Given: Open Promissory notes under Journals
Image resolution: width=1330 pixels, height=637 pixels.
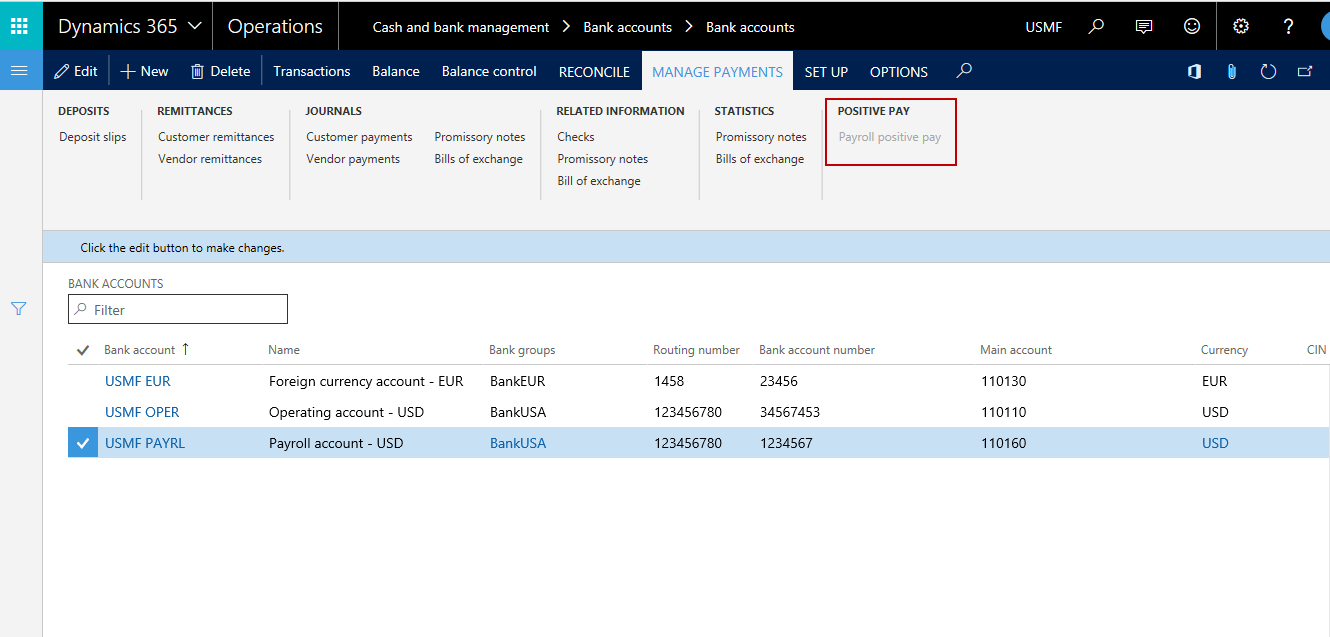Looking at the screenshot, I should pos(480,137).
